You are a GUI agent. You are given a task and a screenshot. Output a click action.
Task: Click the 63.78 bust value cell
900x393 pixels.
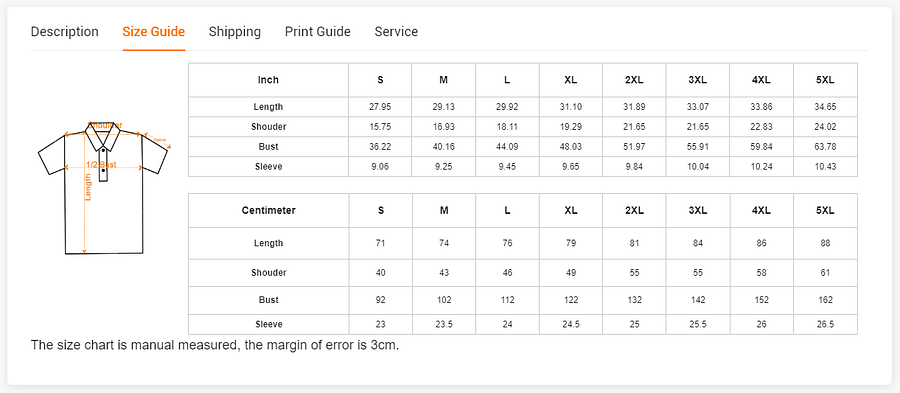click(x=825, y=147)
